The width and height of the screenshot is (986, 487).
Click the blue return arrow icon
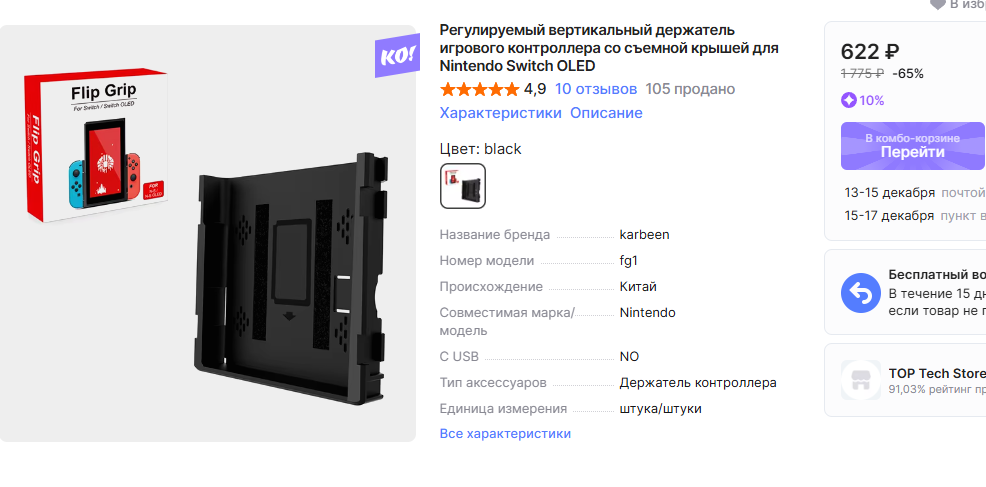click(860, 293)
